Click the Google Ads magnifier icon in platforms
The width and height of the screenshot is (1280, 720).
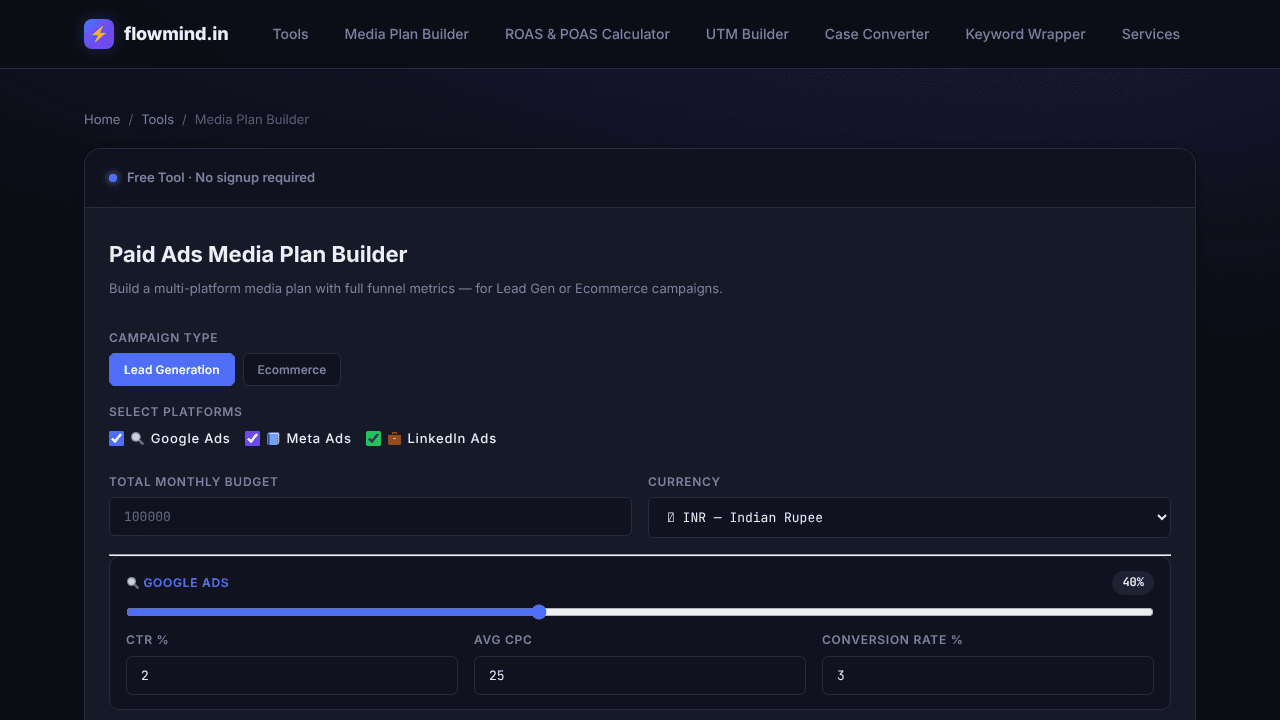[x=137, y=438]
